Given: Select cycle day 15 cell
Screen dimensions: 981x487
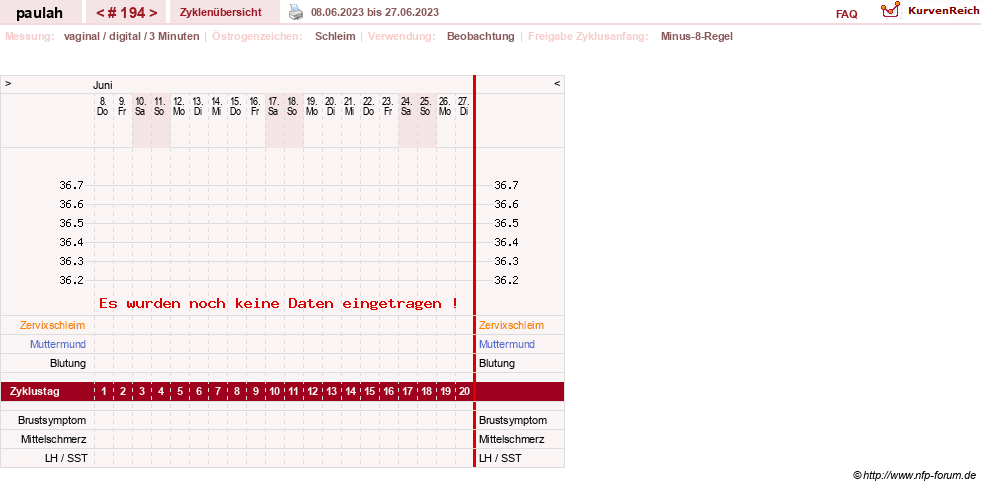Looking at the screenshot, I should point(369,392).
